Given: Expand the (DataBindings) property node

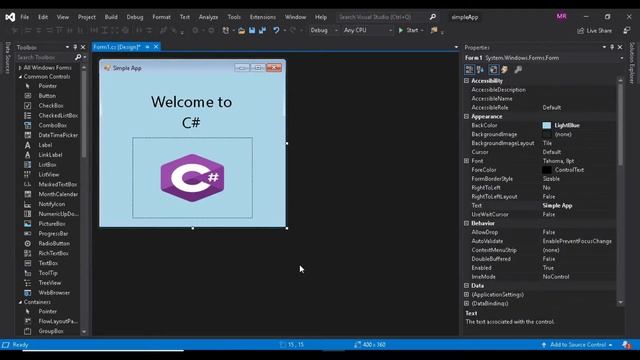Looking at the screenshot, I should pyautogui.click(x=467, y=303).
